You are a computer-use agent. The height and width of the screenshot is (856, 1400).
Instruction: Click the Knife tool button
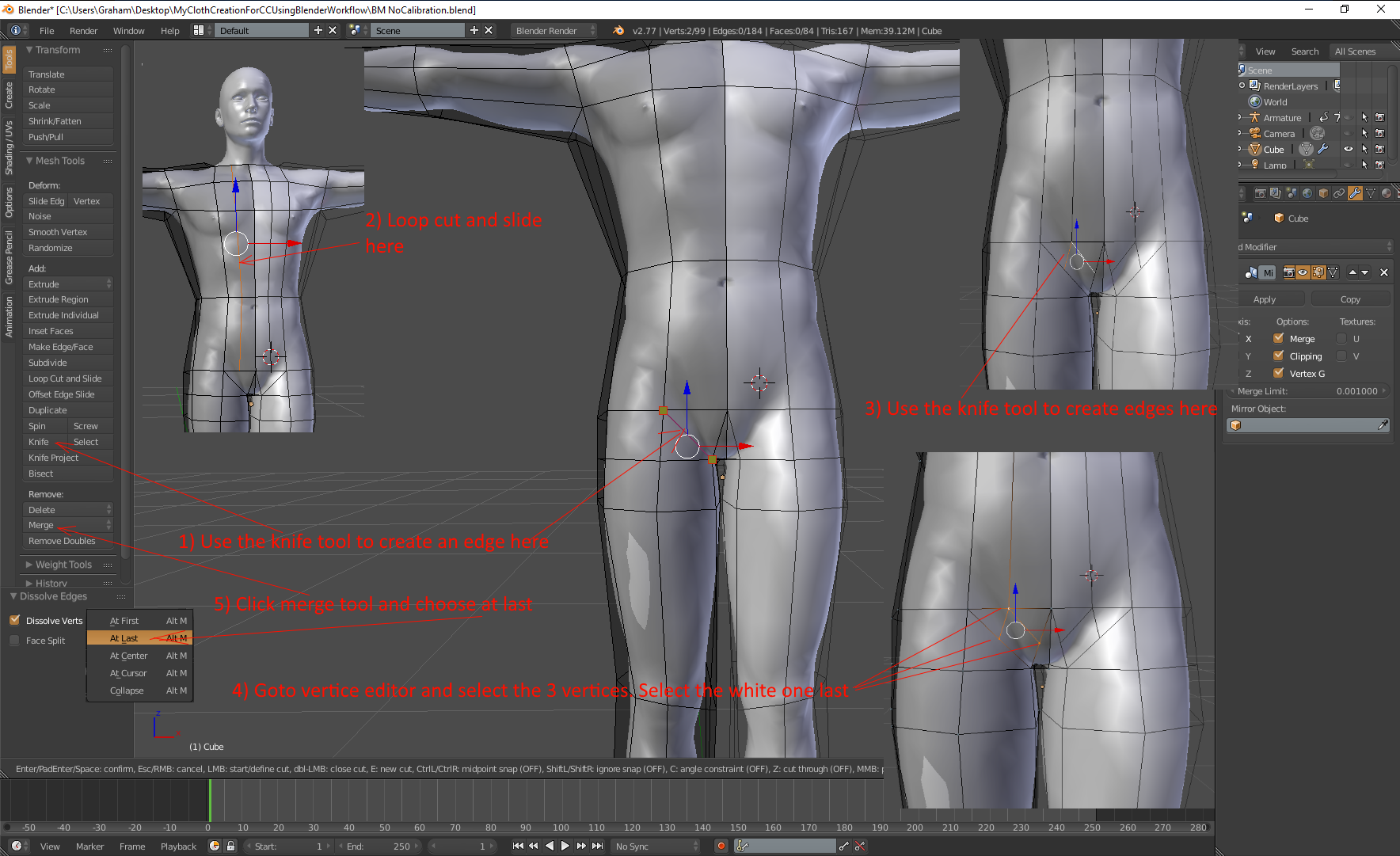pos(45,442)
